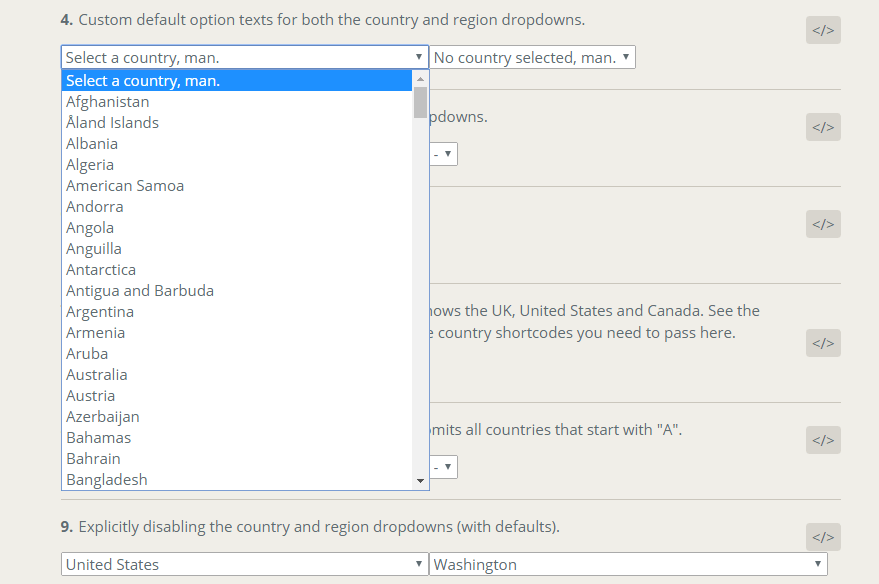Click the scrollbar down arrow of the country list
Image resolution: width=879 pixels, height=584 pixels.
[x=420, y=481]
